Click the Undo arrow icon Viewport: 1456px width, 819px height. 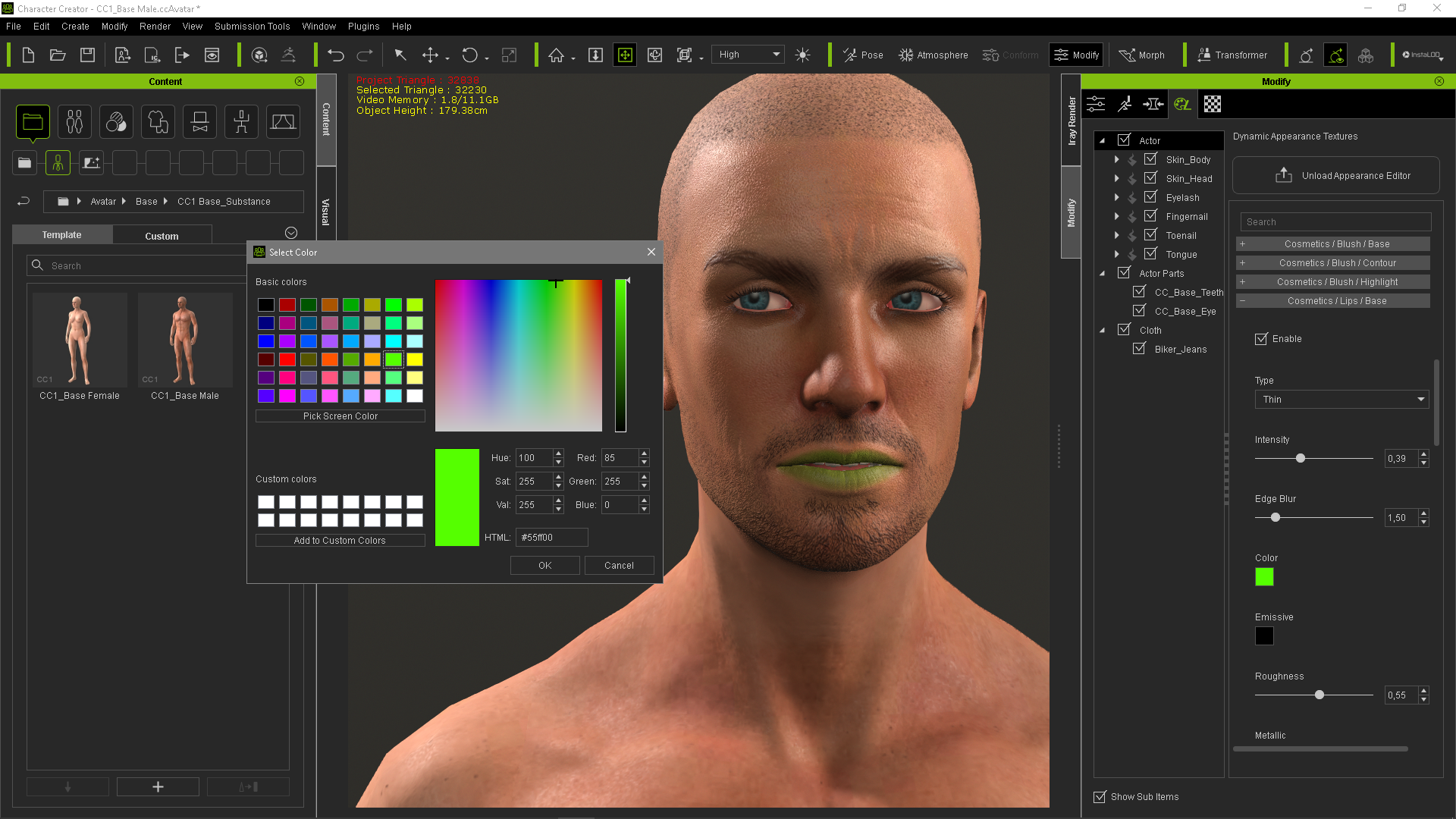pos(336,55)
